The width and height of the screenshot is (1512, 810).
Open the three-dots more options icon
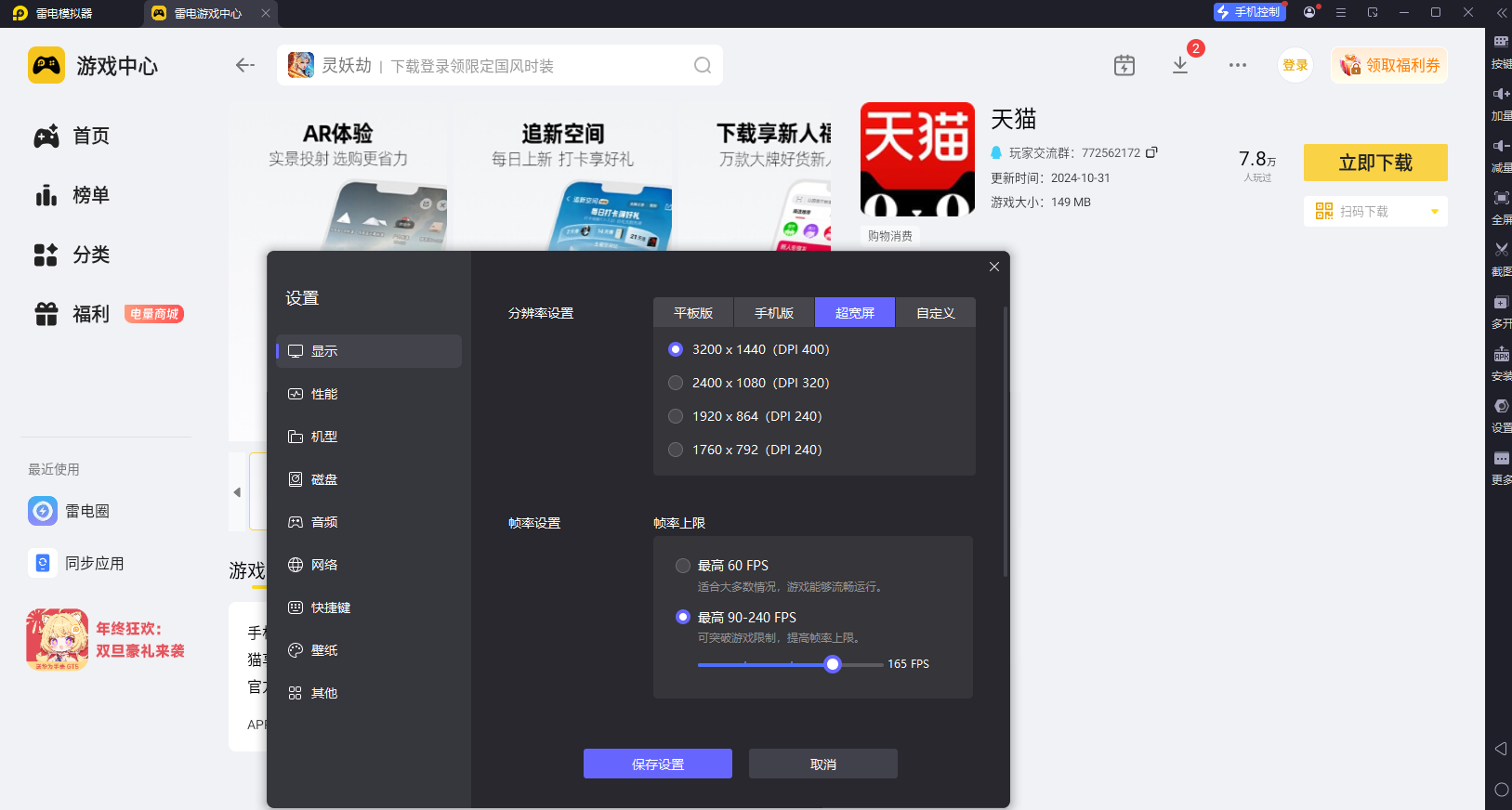(1238, 65)
